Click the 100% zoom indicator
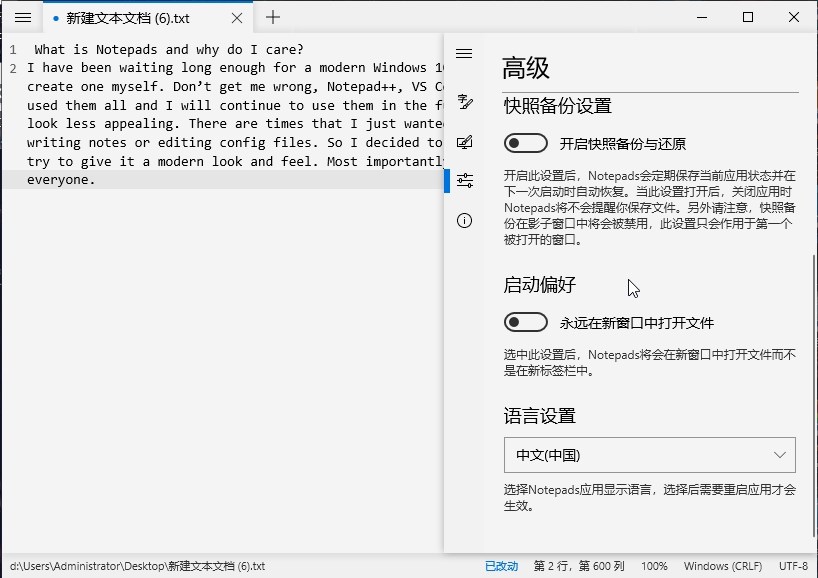 654,566
